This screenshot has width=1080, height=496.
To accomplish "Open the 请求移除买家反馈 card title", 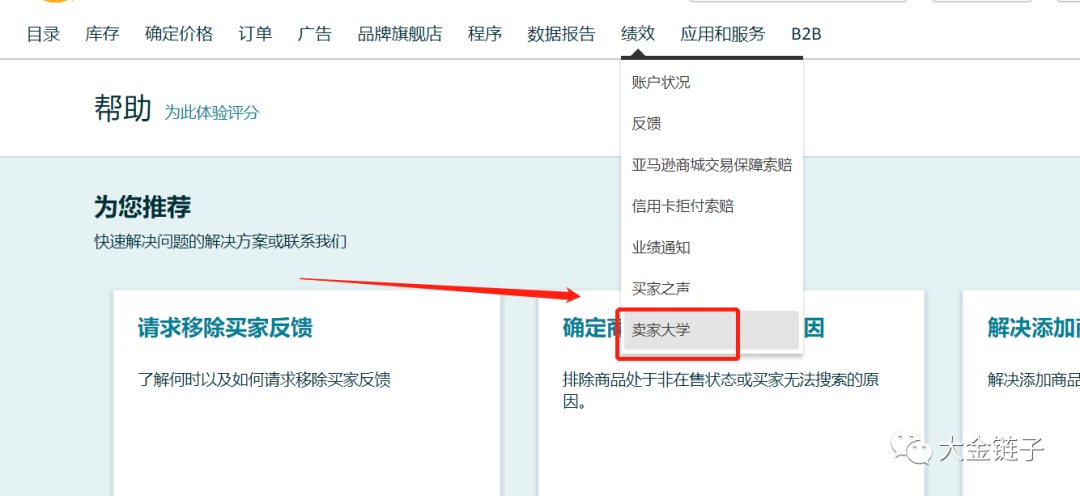I will [225, 328].
